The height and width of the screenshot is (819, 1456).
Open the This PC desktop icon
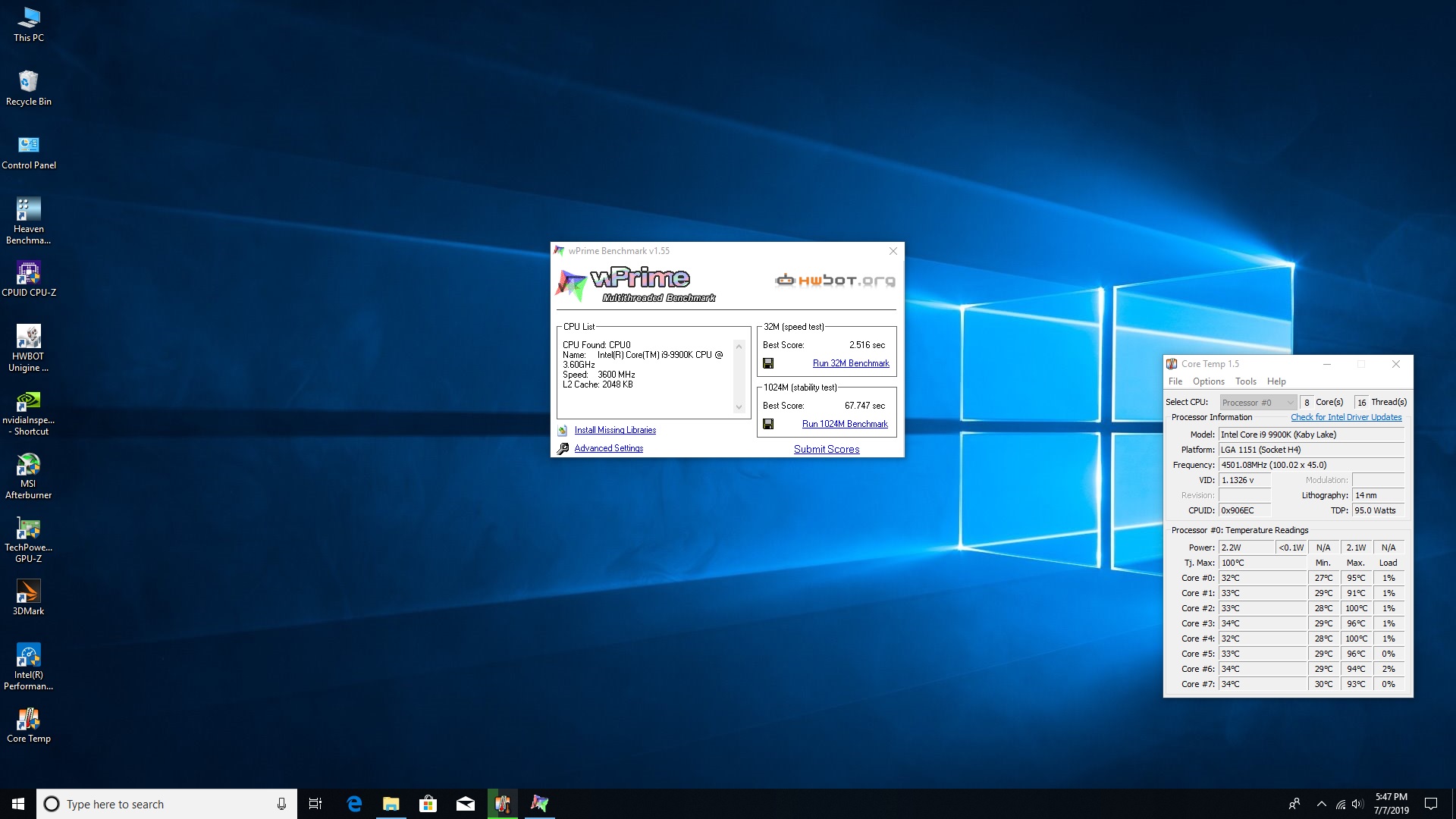29,24
